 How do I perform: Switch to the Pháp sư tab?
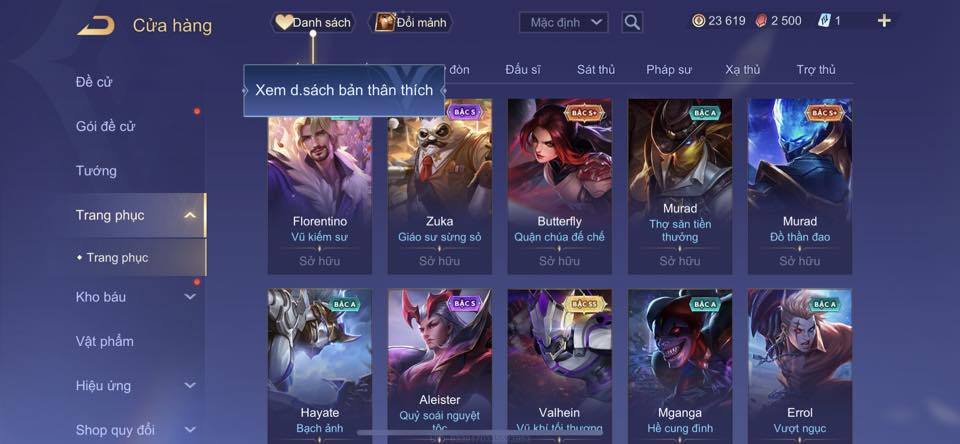(669, 70)
